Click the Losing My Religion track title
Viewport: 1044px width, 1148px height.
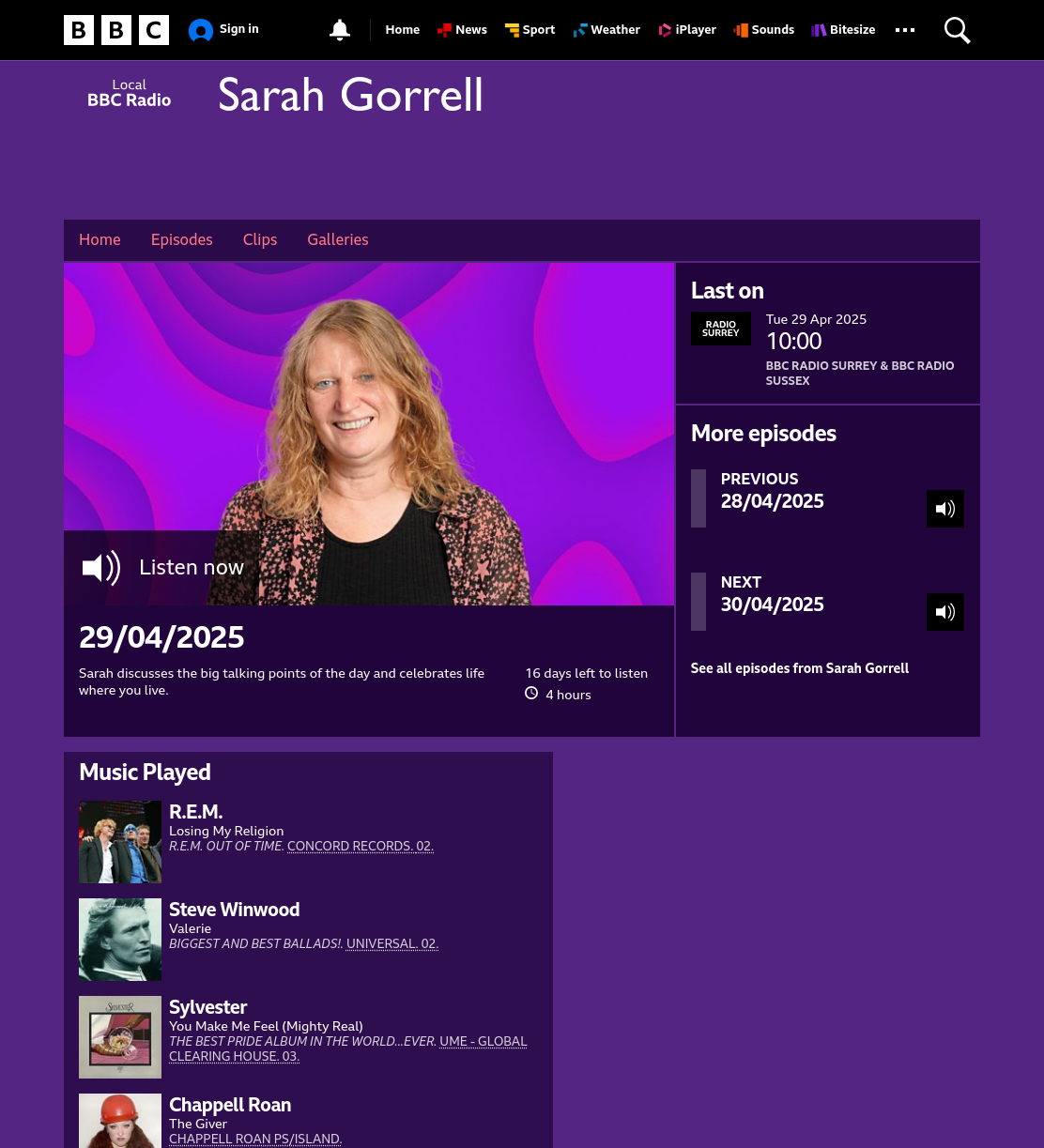[226, 831]
